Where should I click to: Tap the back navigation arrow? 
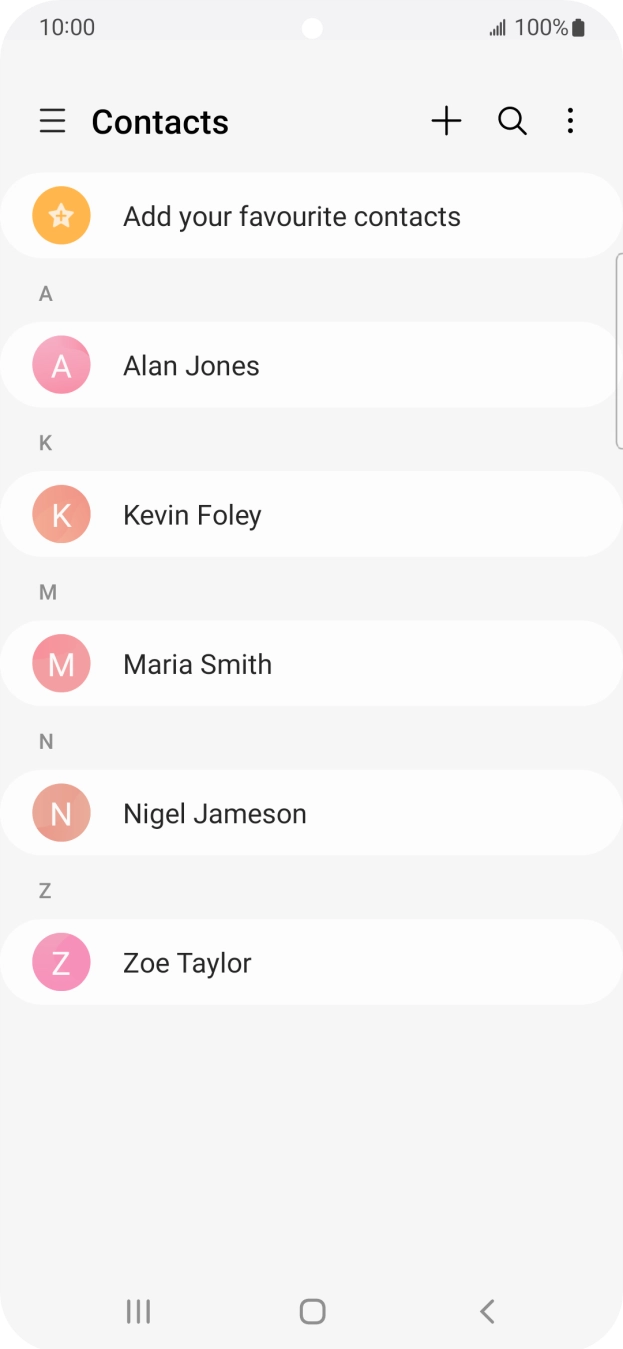487,1311
